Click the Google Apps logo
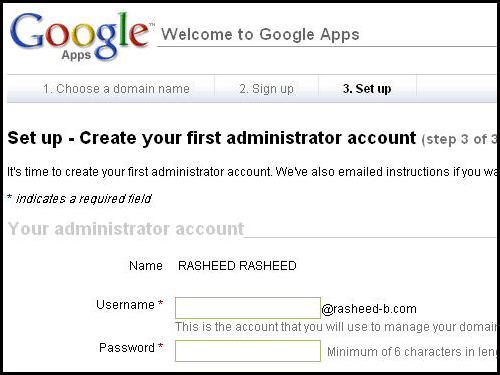 point(81,37)
